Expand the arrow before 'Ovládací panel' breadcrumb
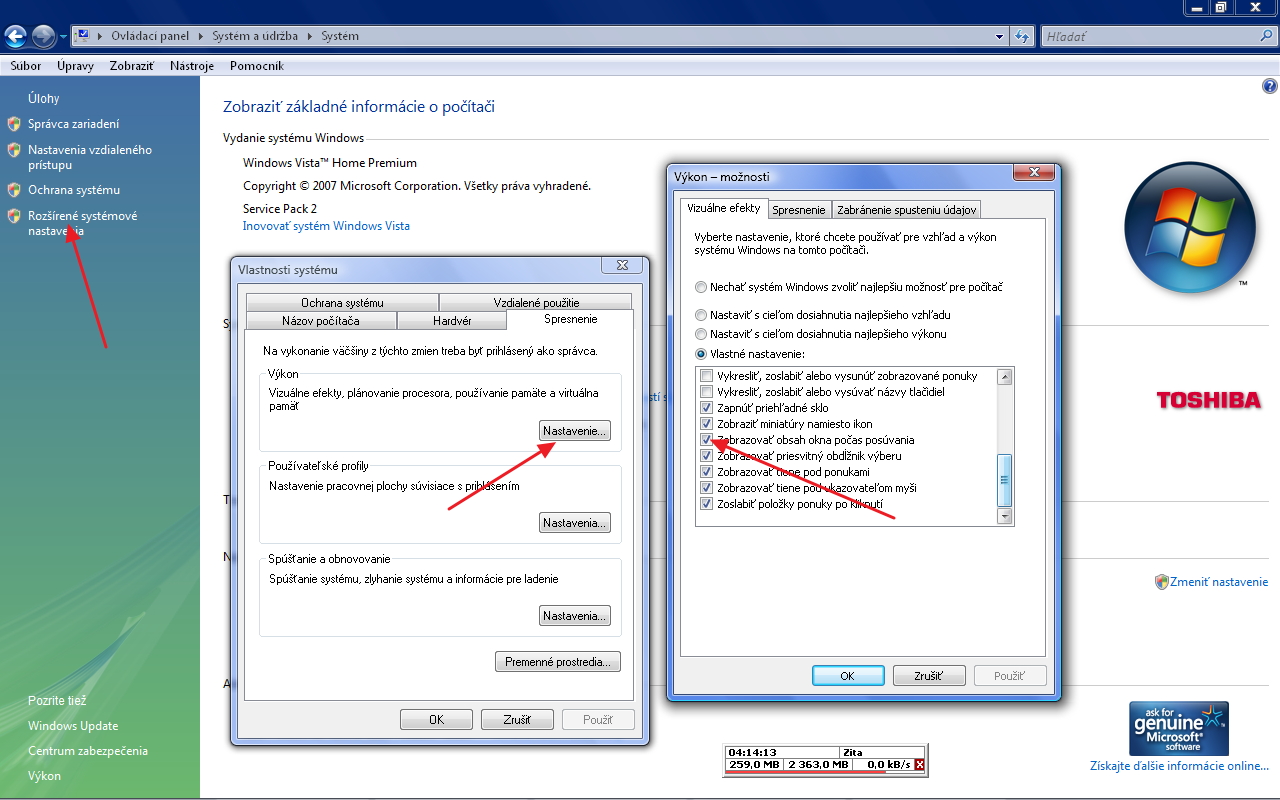Screen dimensions: 1280x800 [x=100, y=36]
